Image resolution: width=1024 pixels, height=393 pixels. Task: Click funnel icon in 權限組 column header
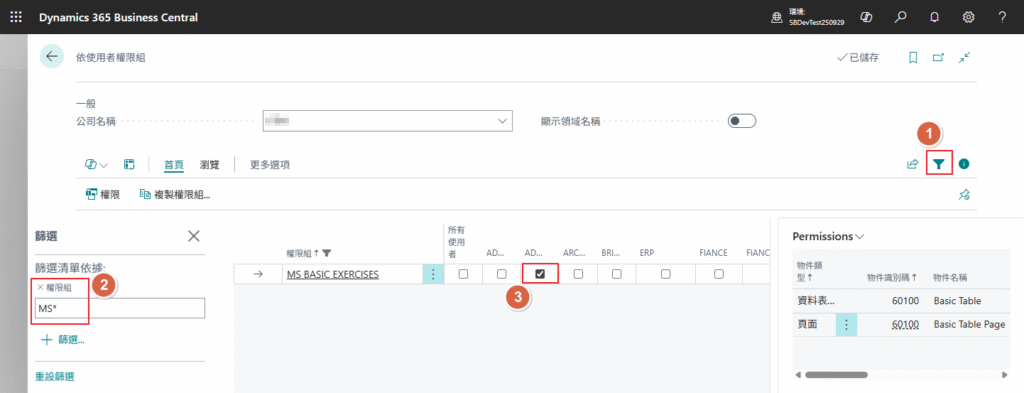pos(327,253)
